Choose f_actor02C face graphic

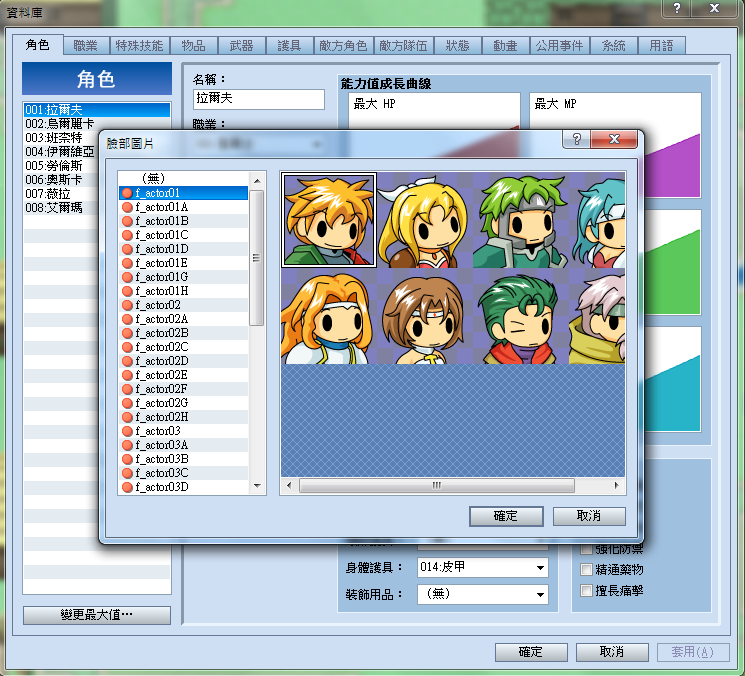[x=183, y=347]
